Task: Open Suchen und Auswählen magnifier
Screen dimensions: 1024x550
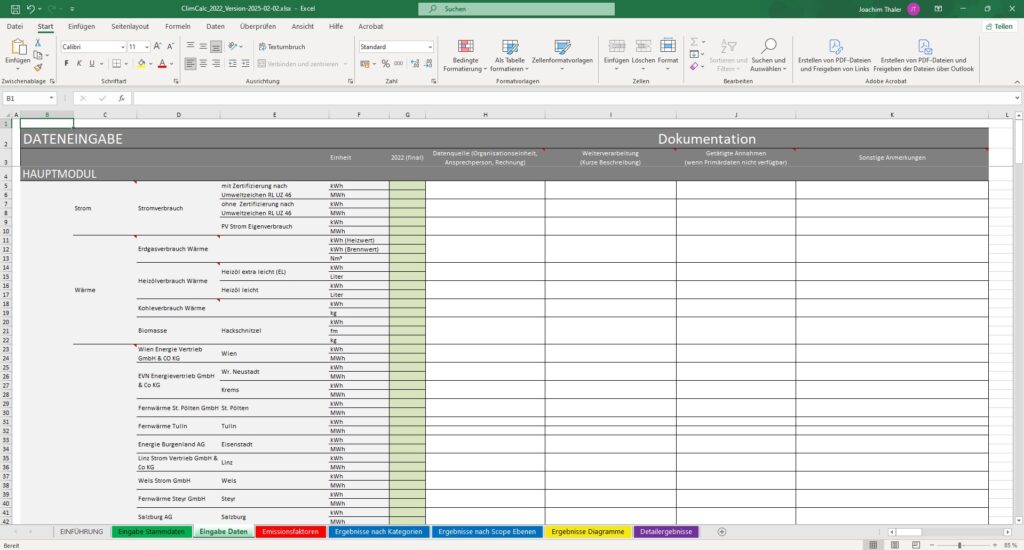Action: (768, 55)
